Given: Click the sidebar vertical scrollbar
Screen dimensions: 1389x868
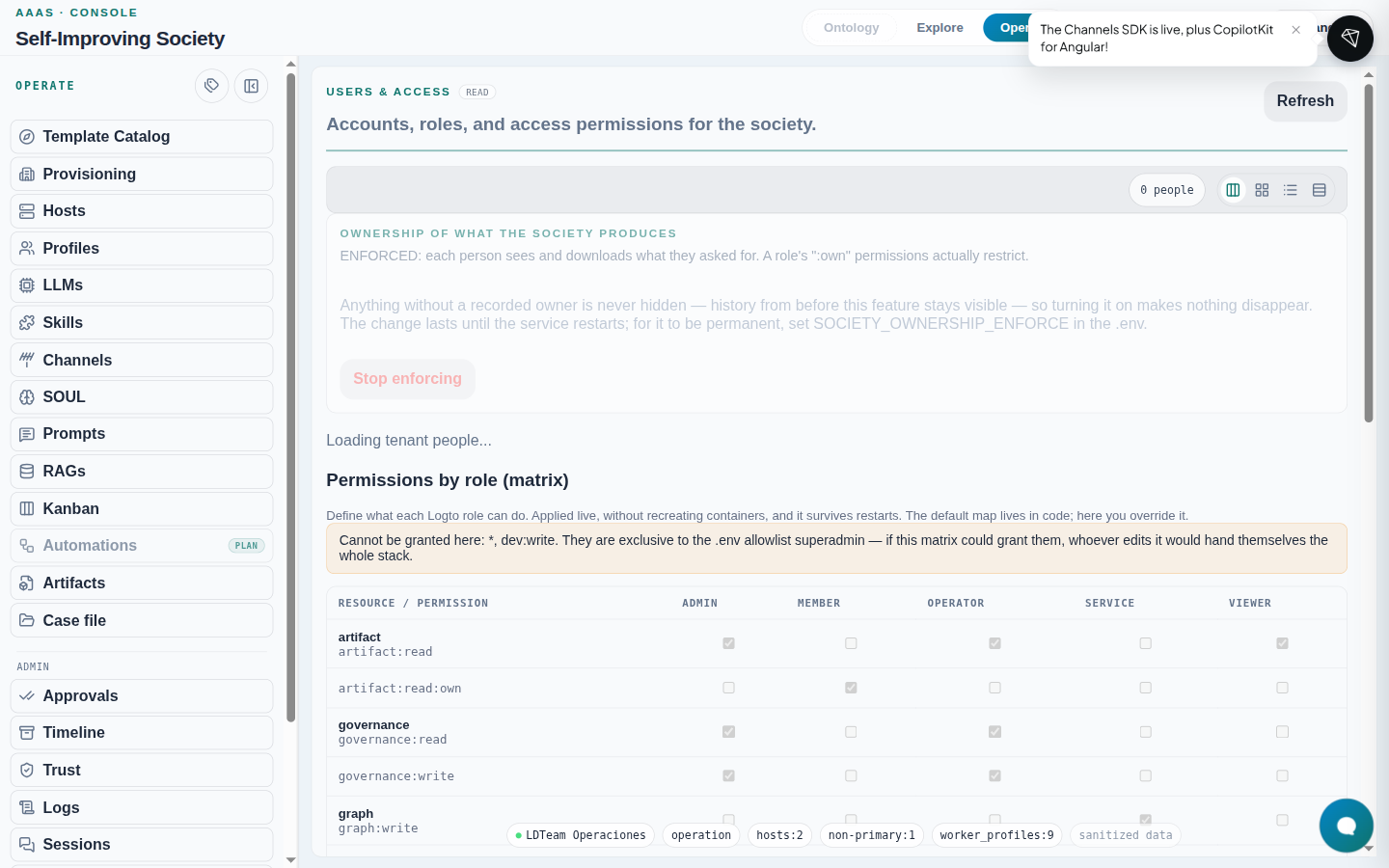Looking at the screenshot, I should tap(291, 395).
